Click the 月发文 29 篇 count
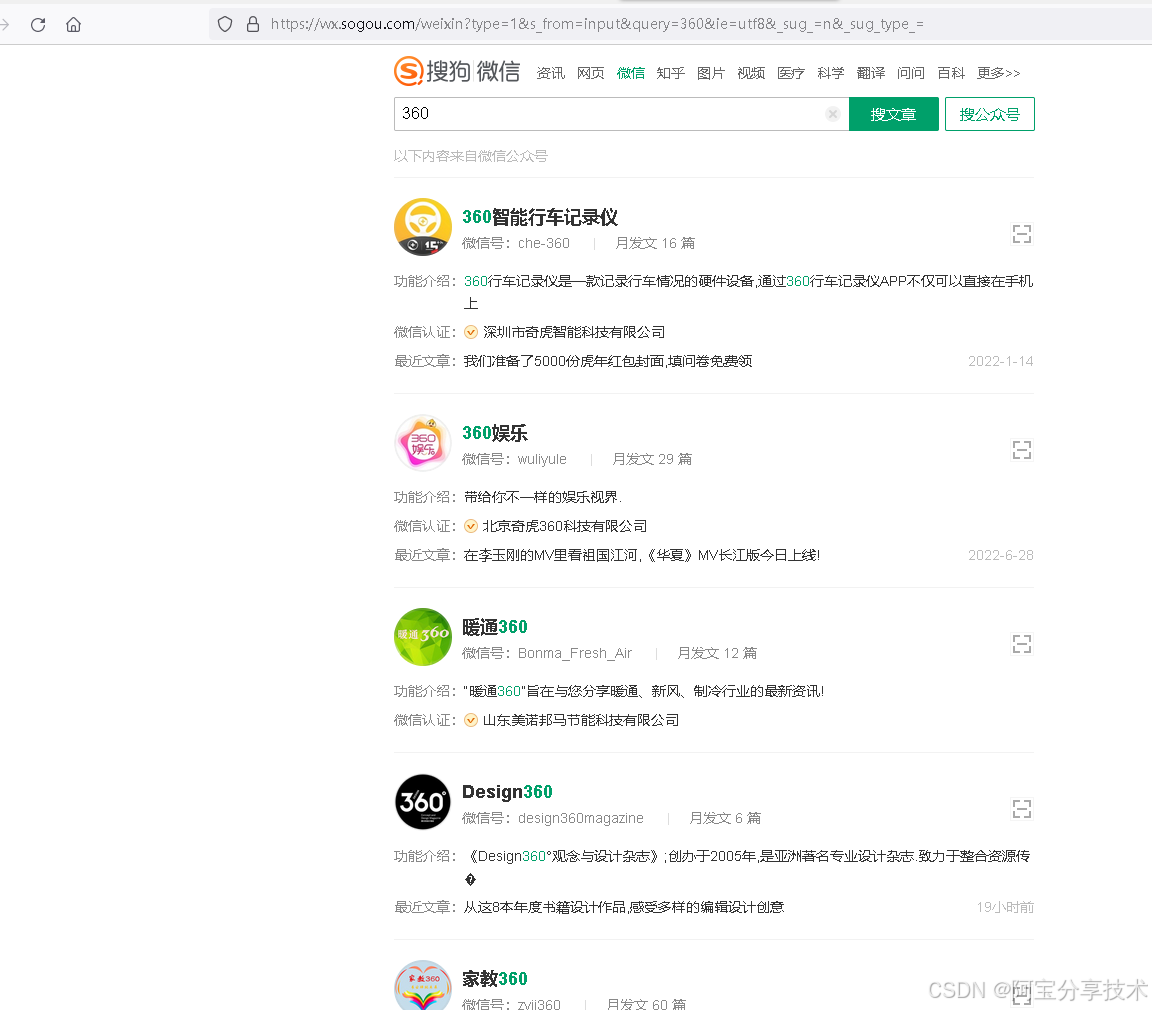The width and height of the screenshot is (1152, 1010). (x=652, y=459)
